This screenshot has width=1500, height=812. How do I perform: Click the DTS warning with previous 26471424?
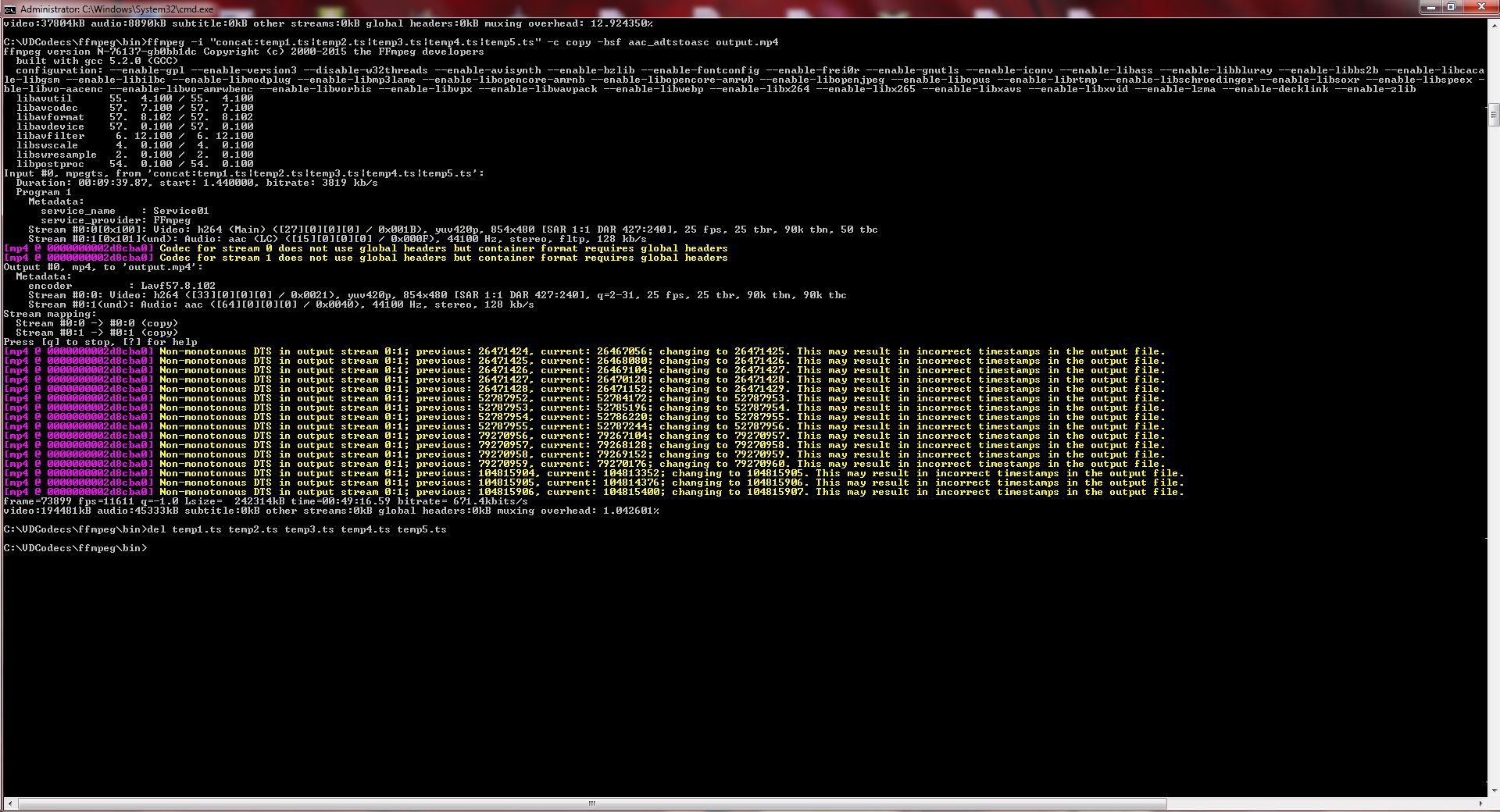[x=584, y=351]
